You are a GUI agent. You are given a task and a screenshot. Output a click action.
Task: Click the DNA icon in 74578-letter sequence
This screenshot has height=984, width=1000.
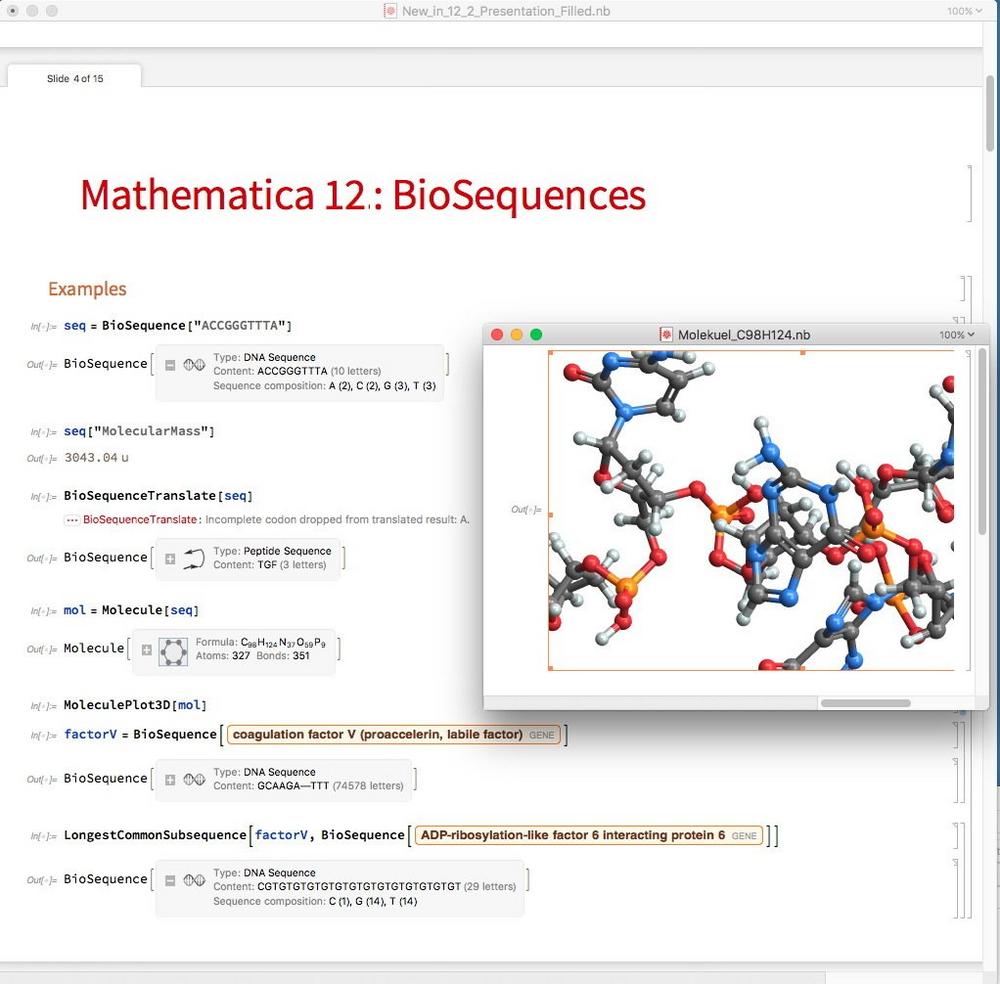(x=194, y=780)
